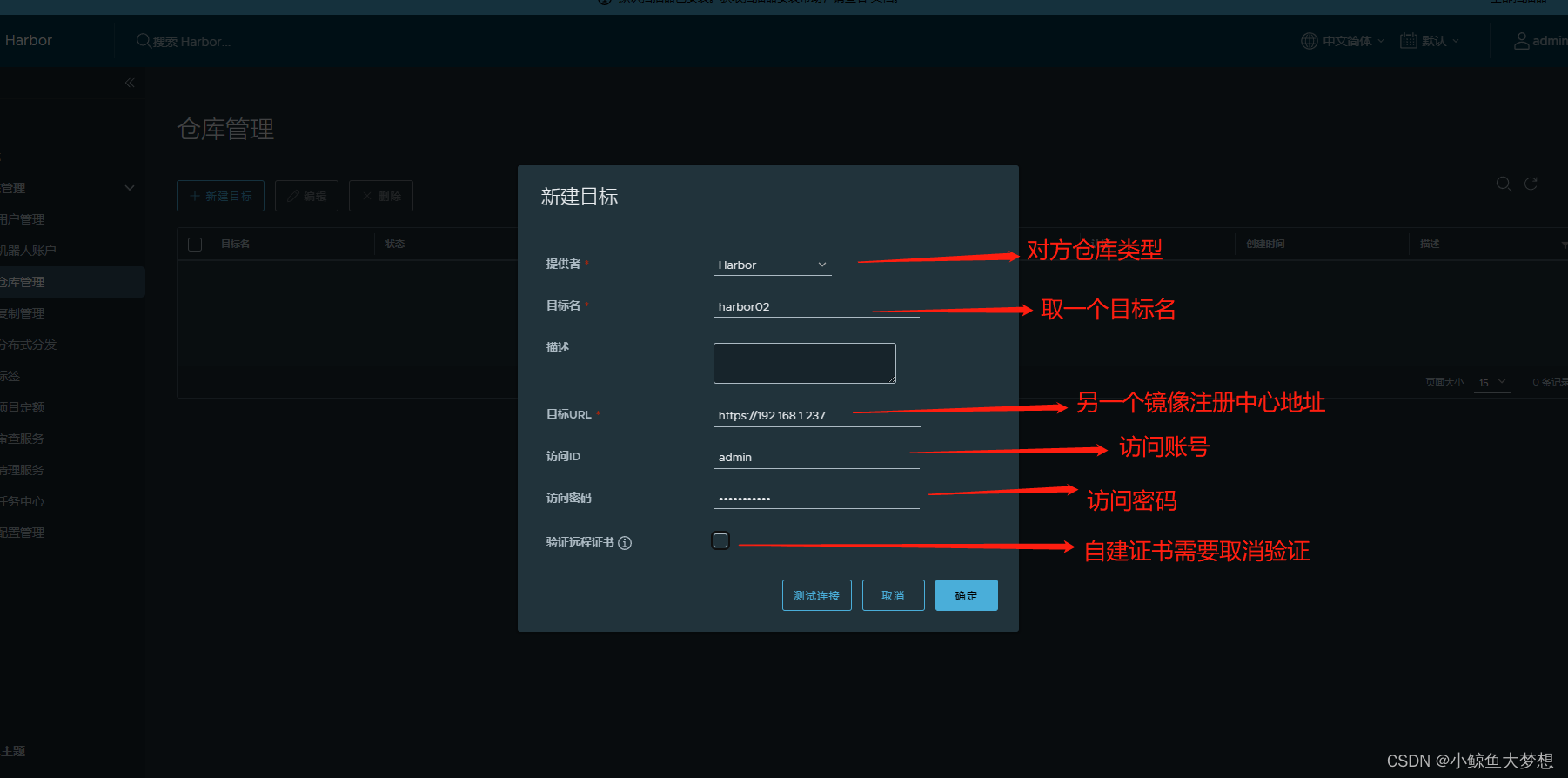
Task: Click the 描述 text area
Action: [805, 363]
